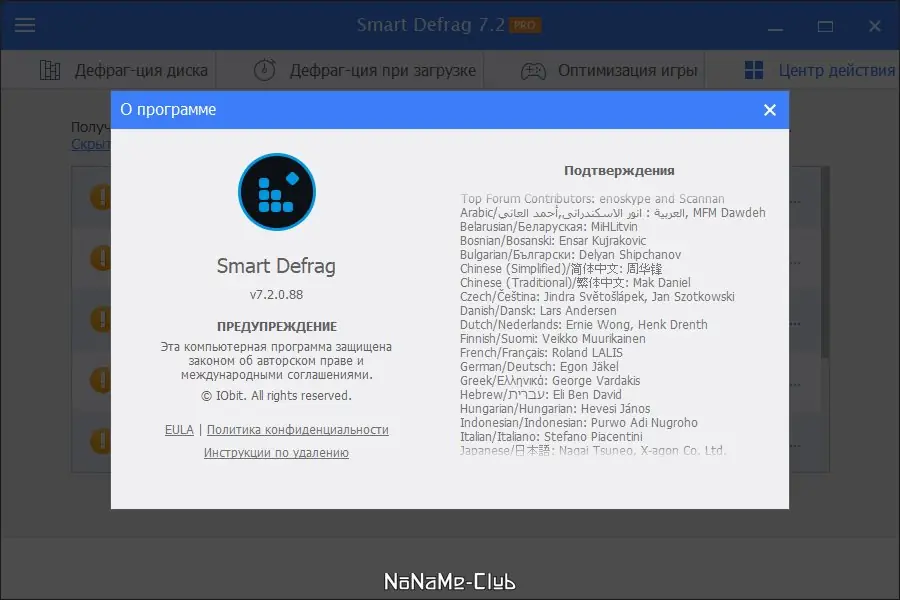The width and height of the screenshot is (900, 600).
Task: Click the middle warning icon in the drive list
Action: (101, 319)
